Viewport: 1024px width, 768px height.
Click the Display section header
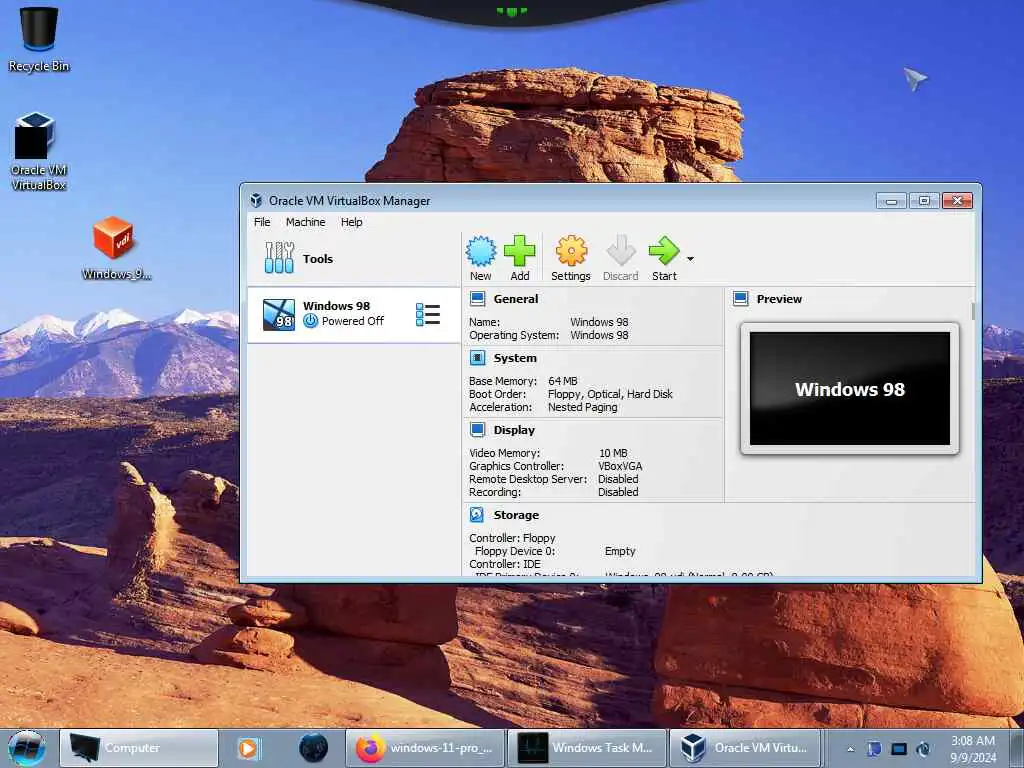click(x=514, y=430)
